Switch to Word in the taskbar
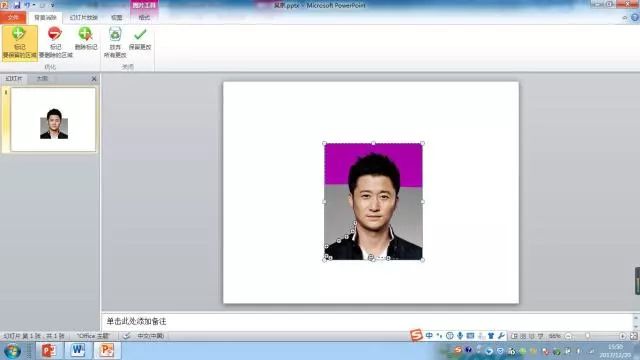Screen dimensions: 640x360 pyautogui.click(x=78, y=350)
